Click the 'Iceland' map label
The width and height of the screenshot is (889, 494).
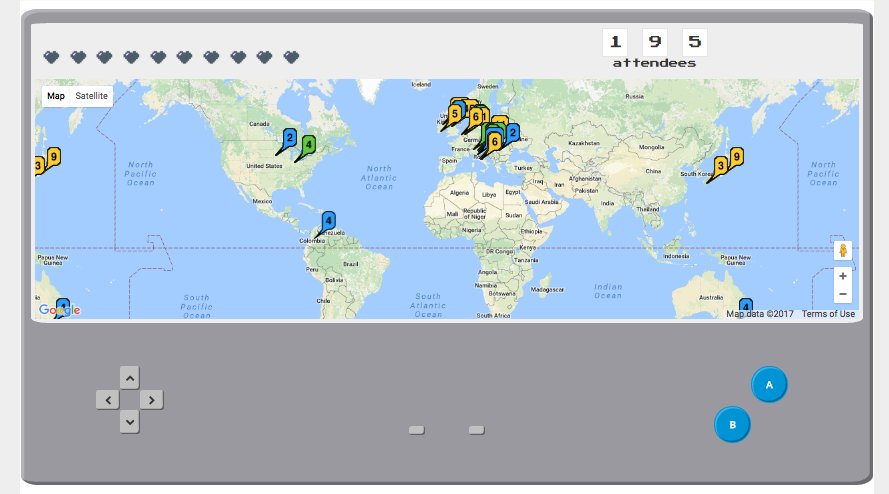click(x=421, y=85)
